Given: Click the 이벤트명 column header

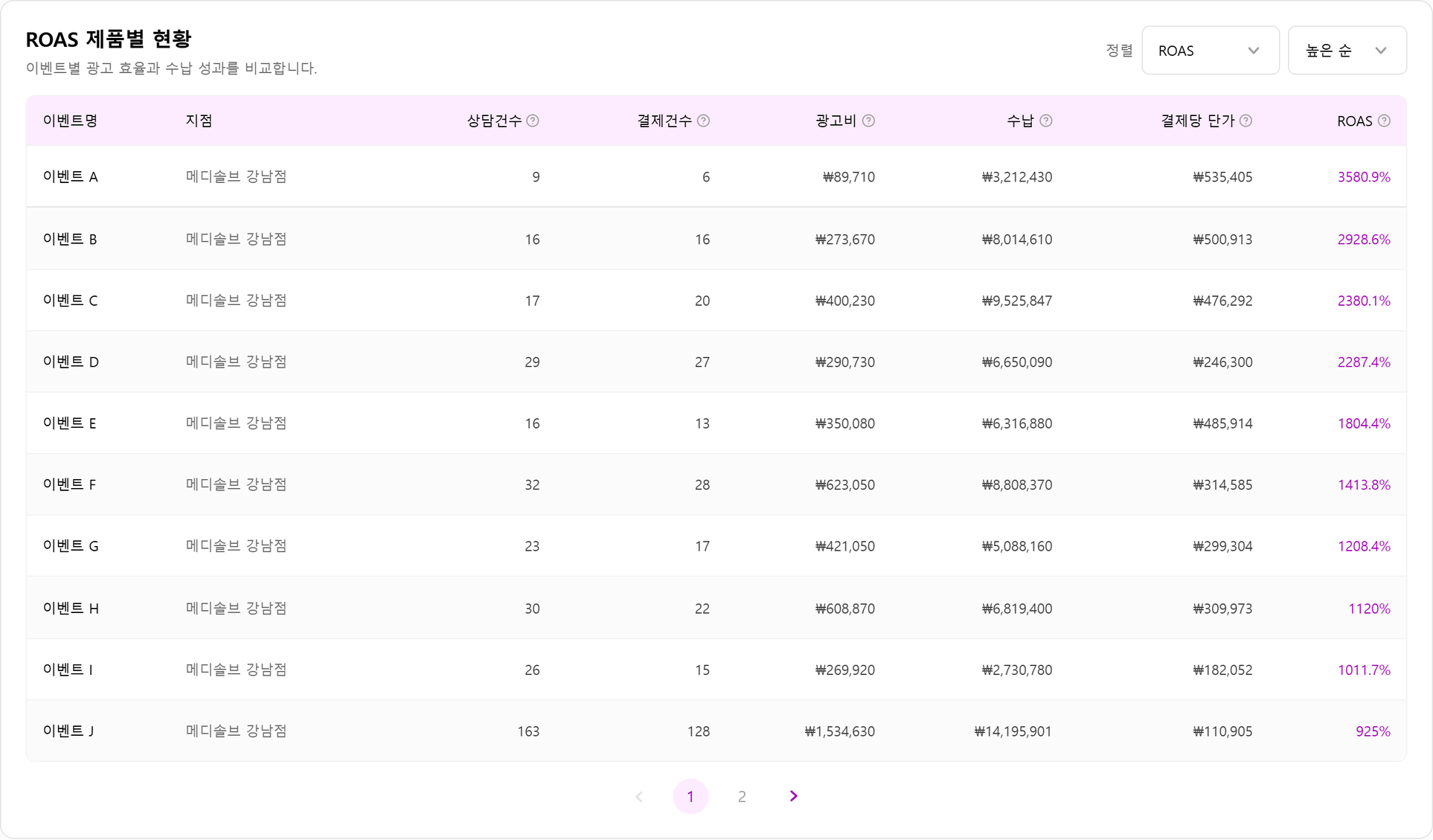Looking at the screenshot, I should point(70,121).
